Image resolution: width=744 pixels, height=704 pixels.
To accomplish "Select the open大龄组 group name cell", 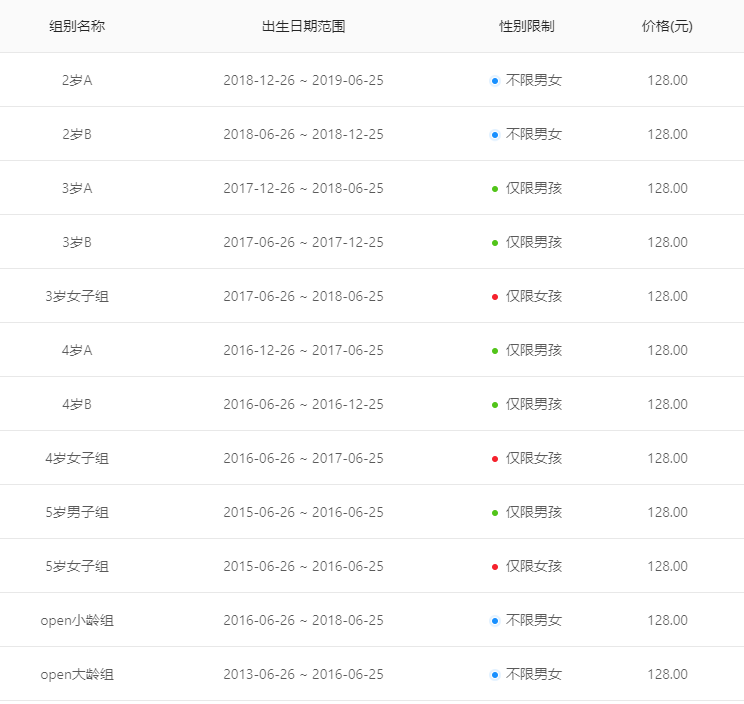I will point(77,675).
